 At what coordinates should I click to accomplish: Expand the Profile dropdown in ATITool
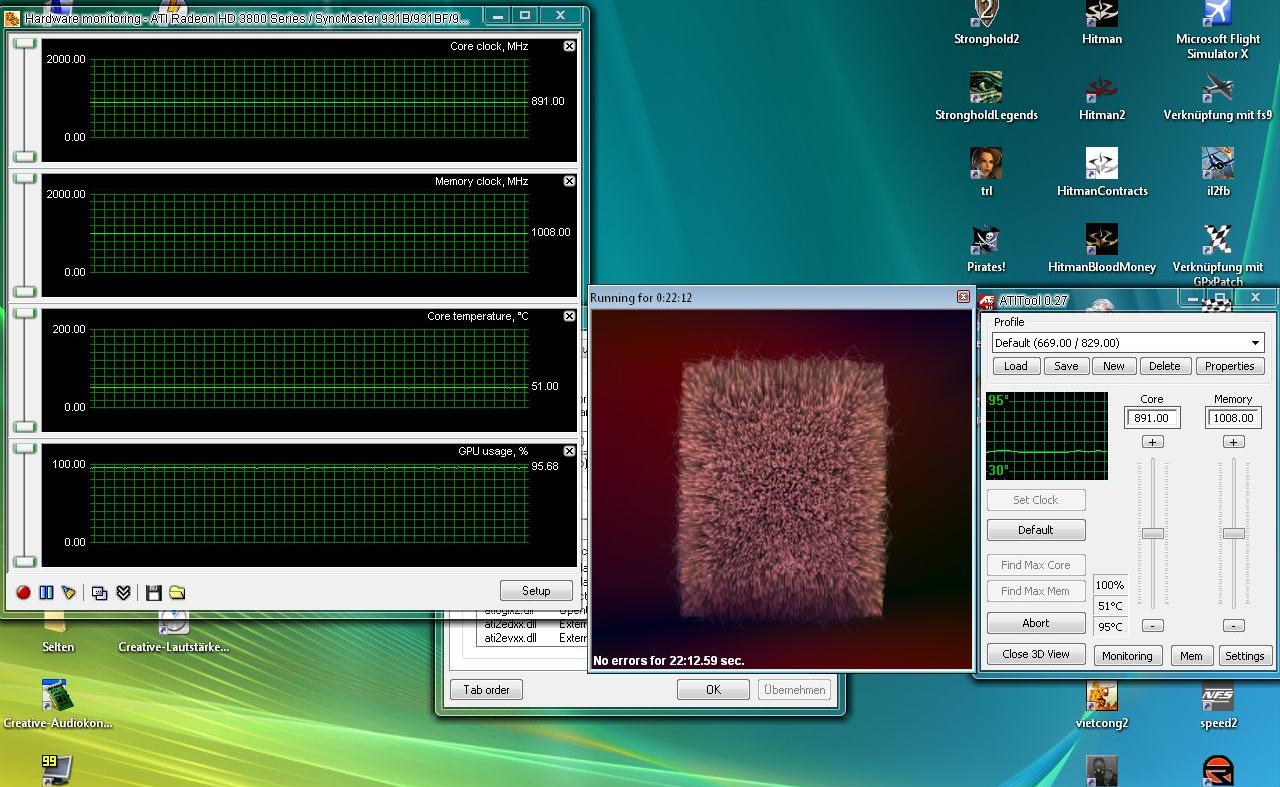(x=1256, y=343)
